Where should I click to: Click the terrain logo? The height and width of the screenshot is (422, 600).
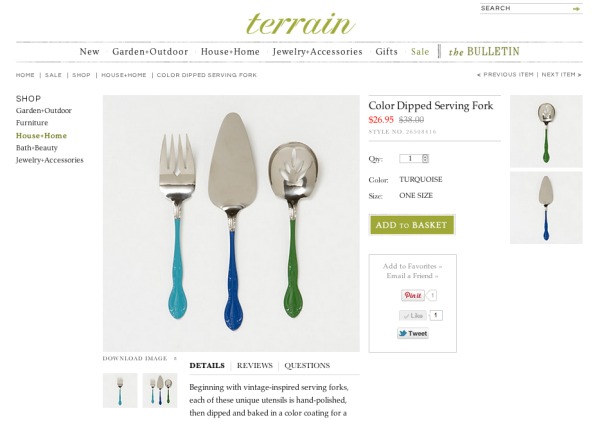tap(300, 23)
